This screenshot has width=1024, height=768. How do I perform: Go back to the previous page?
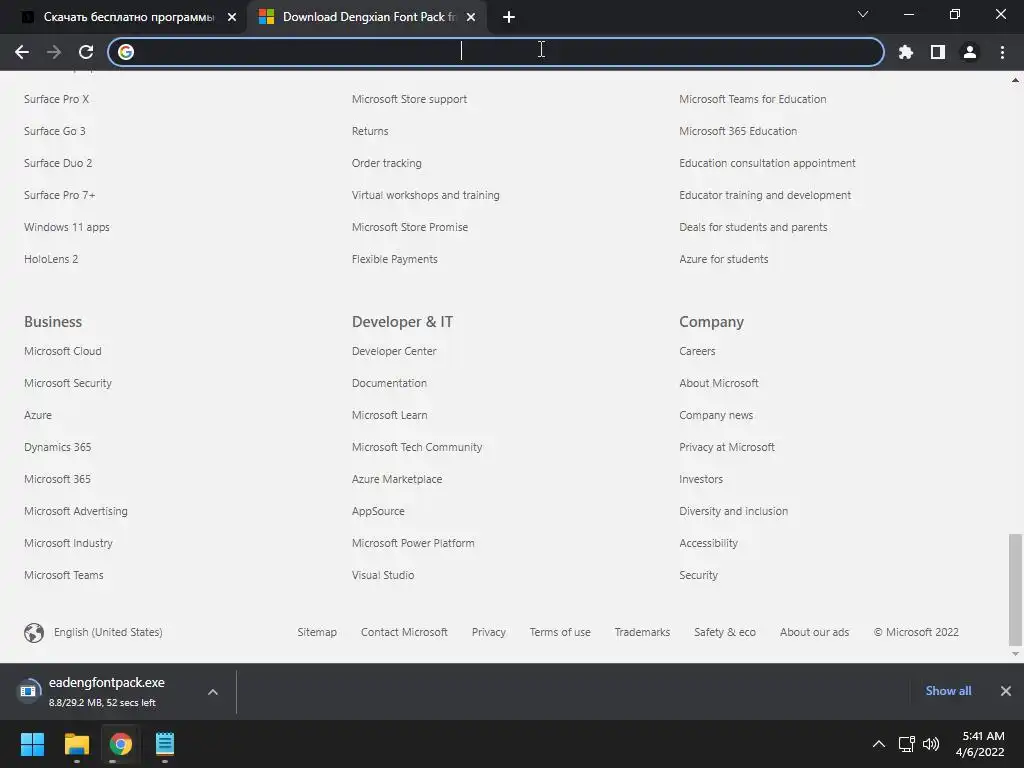pyautogui.click(x=22, y=52)
